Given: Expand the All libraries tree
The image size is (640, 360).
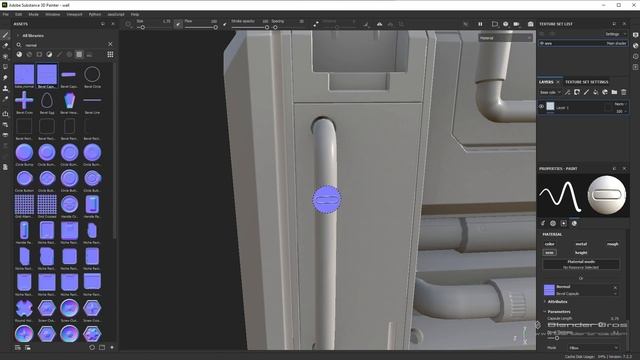Looking at the screenshot, I should pyautogui.click(x=18, y=36).
